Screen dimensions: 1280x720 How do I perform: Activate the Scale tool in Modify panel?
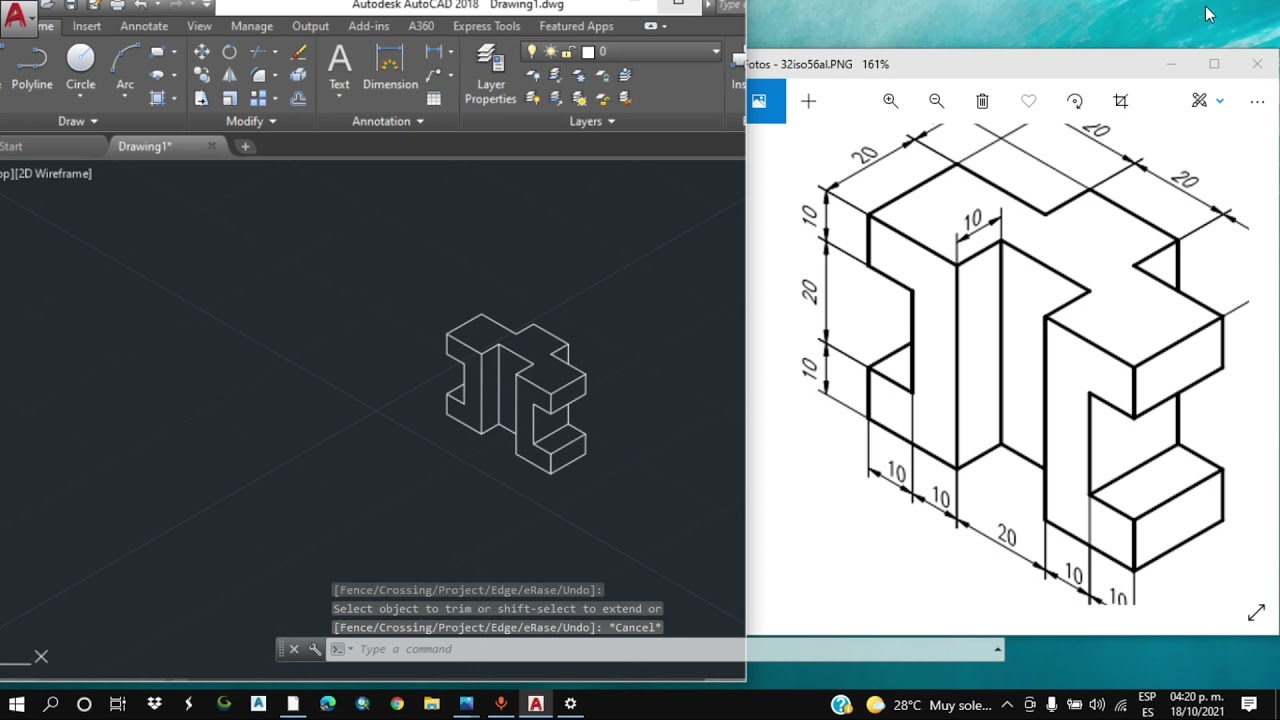point(230,98)
